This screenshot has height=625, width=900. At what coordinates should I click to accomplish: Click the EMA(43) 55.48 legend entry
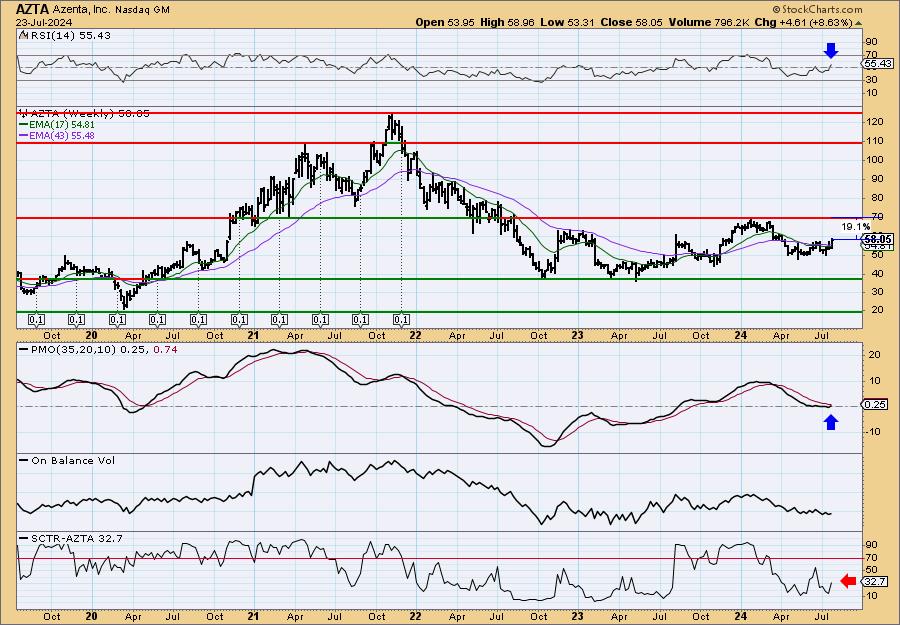(x=63, y=135)
